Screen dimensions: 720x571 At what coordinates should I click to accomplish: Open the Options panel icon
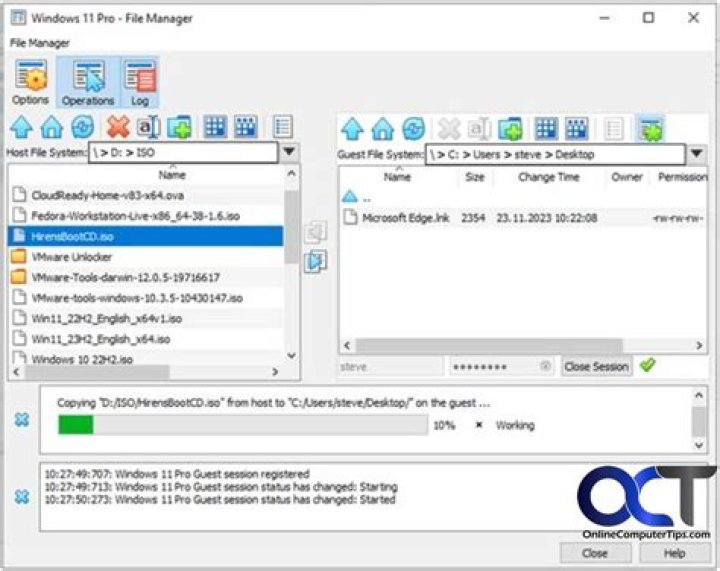tap(30, 83)
